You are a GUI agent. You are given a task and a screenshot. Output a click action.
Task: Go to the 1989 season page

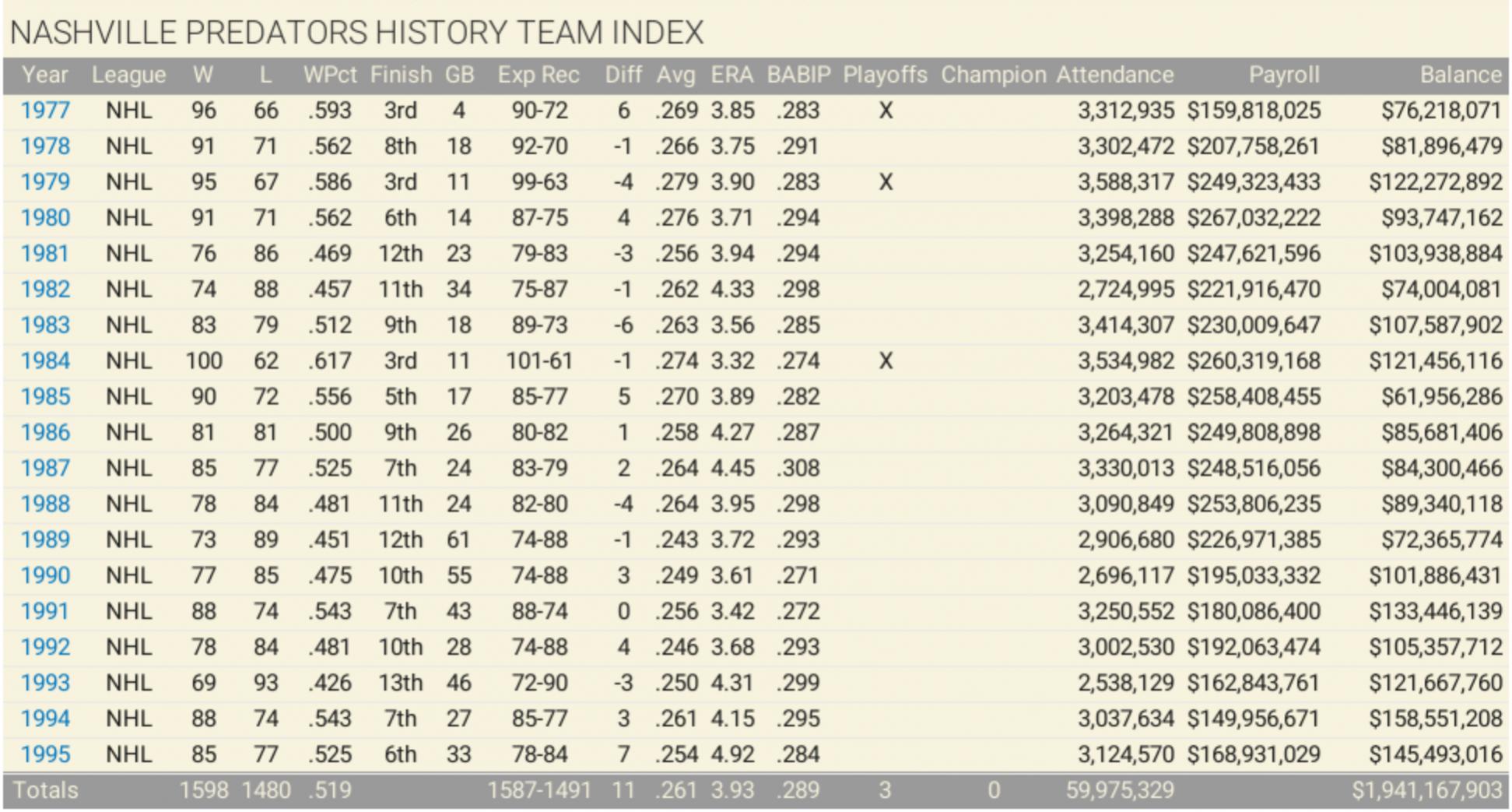[x=45, y=540]
